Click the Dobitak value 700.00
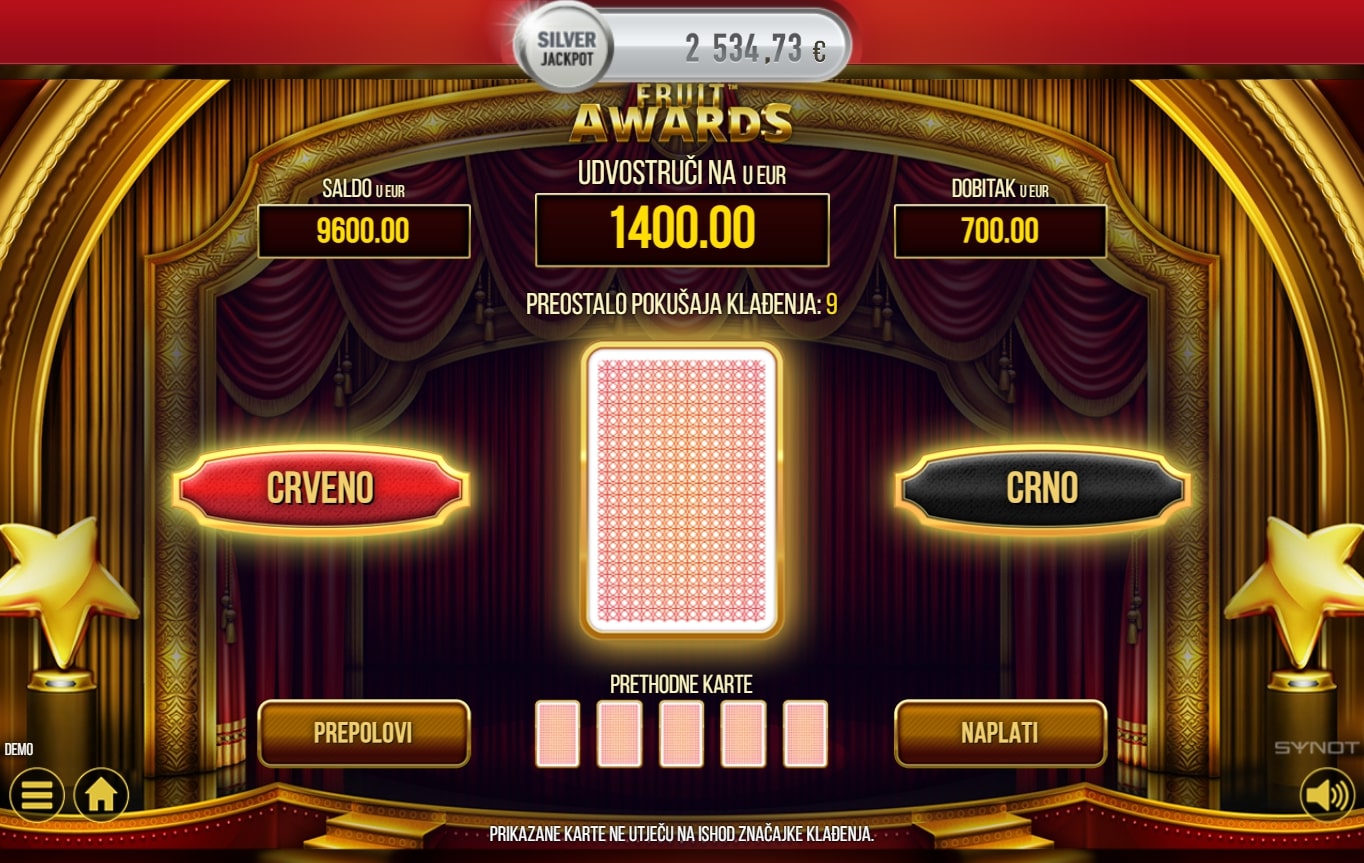Image resolution: width=1364 pixels, height=863 pixels. pos(1000,231)
